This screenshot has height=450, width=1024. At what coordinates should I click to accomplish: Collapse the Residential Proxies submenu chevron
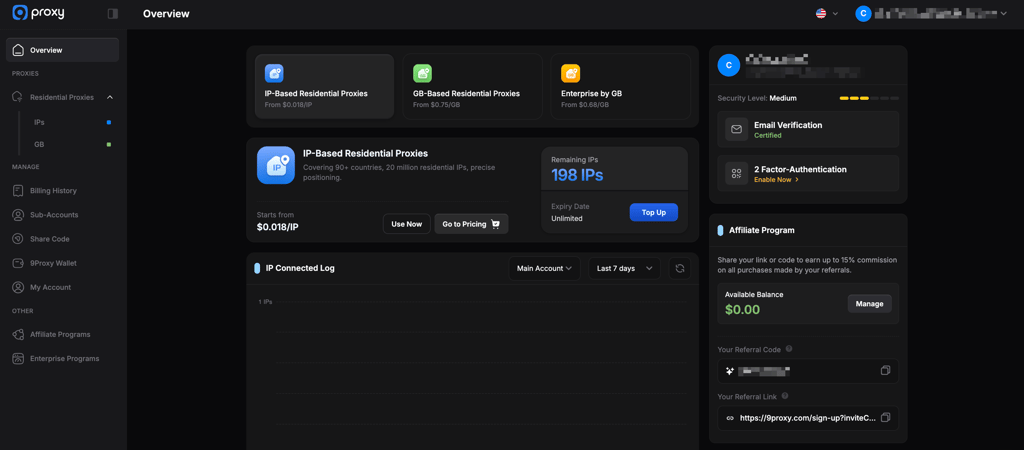(x=110, y=97)
